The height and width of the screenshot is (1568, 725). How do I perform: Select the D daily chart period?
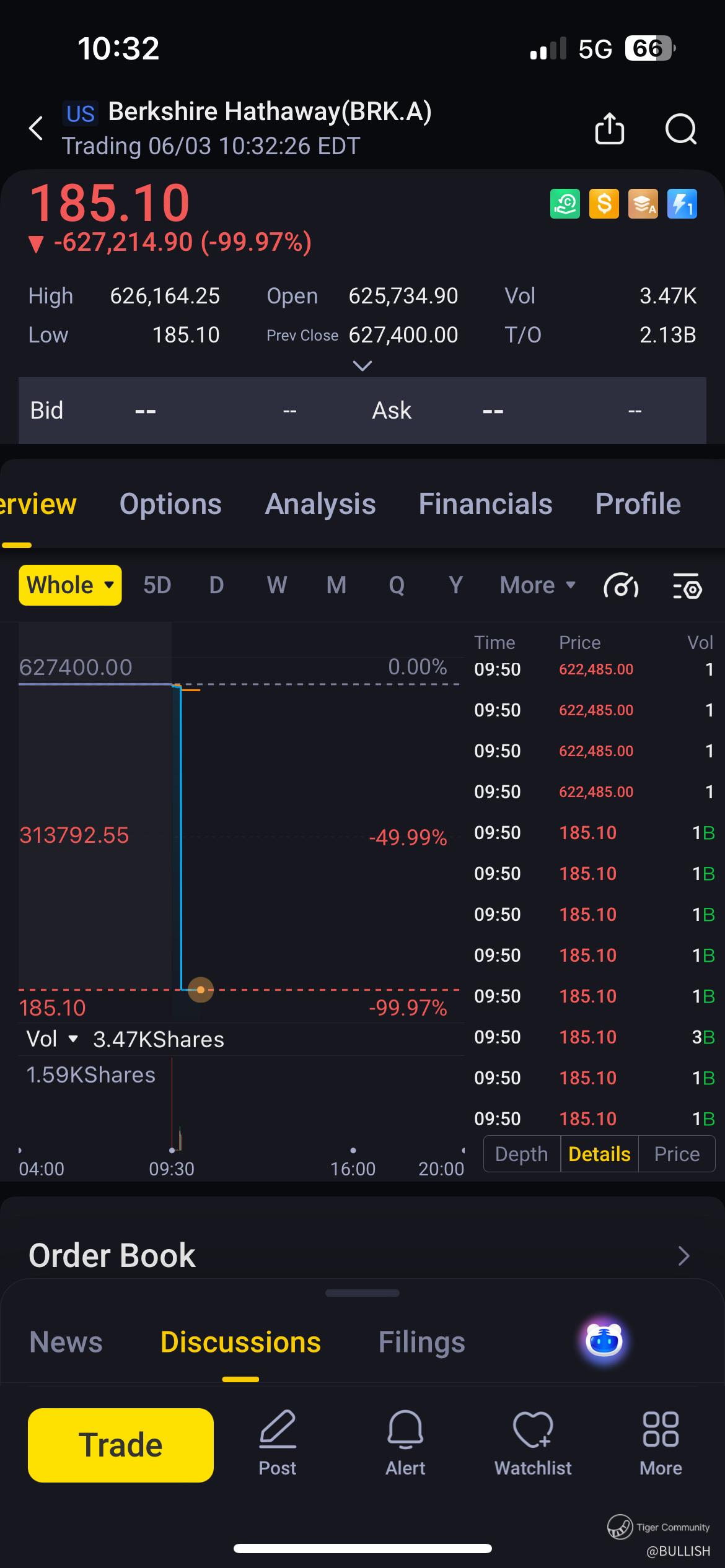(216, 585)
